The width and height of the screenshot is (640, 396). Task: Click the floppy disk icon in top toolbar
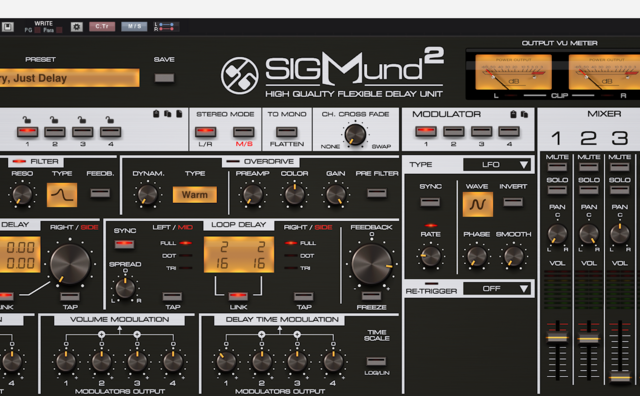point(8,27)
